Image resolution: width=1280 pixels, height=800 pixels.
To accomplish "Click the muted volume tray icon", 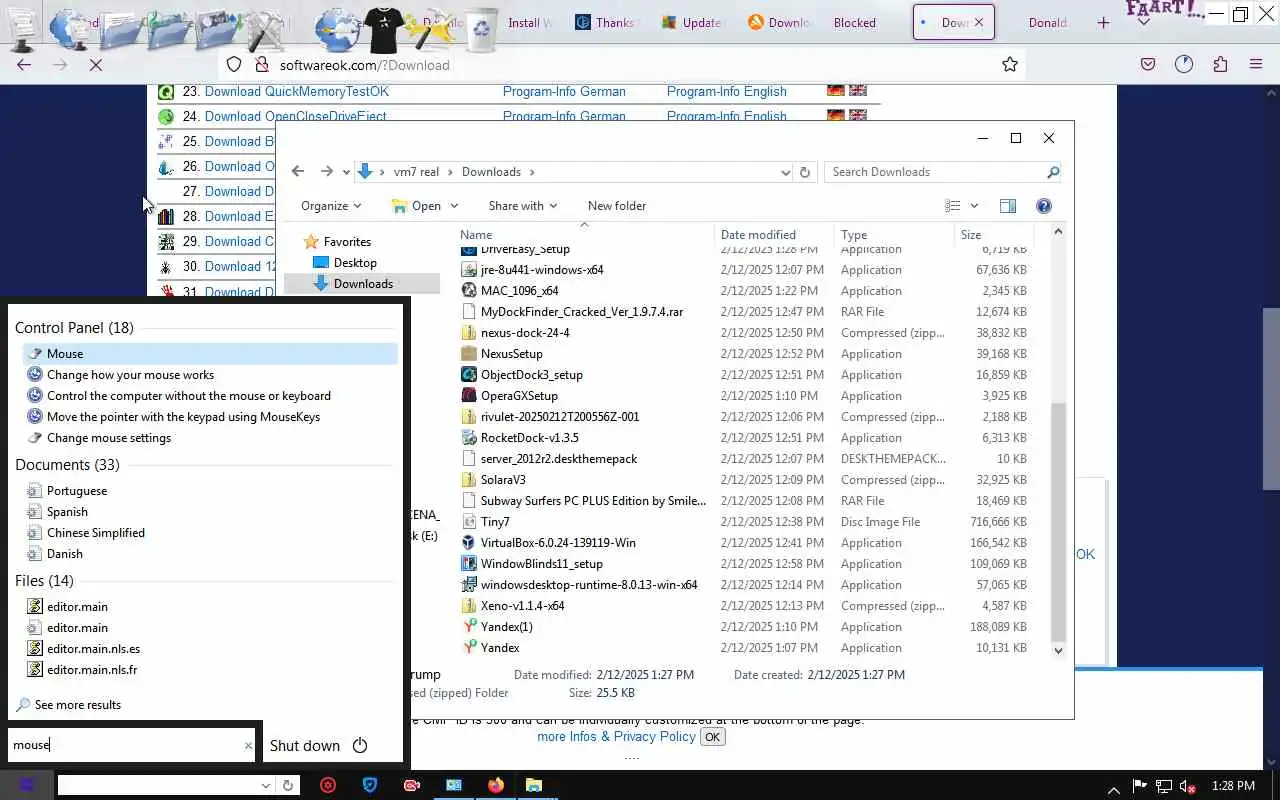I will tap(1187, 786).
